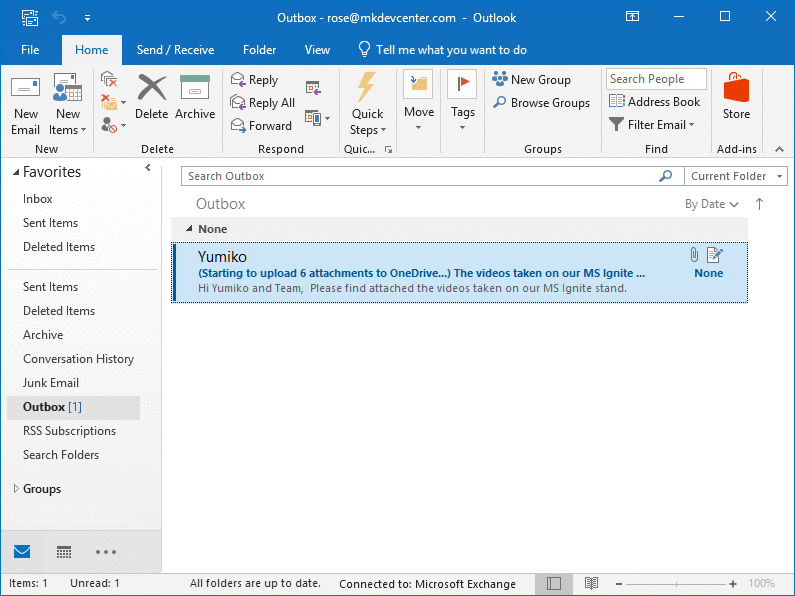795x596 pixels.
Task: Select the Yumiko message
Action: pos(459,273)
